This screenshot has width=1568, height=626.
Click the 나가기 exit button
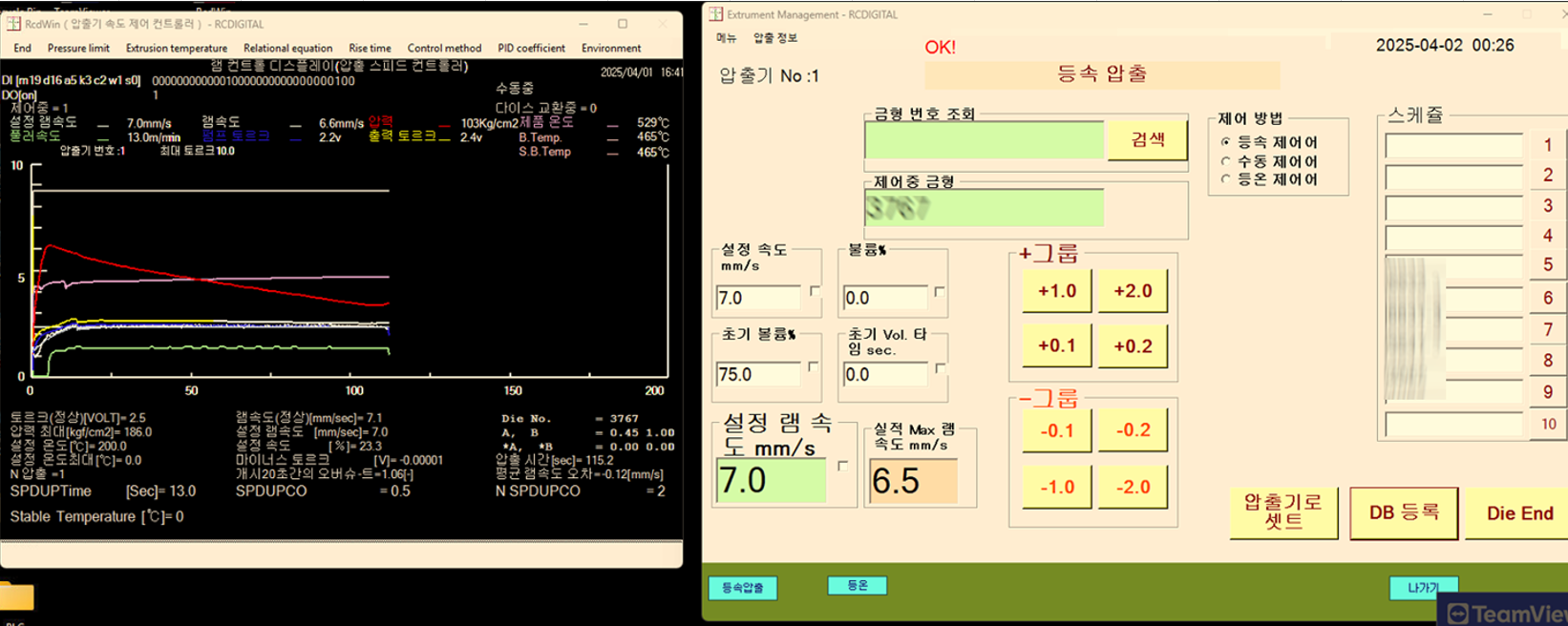click(1422, 587)
